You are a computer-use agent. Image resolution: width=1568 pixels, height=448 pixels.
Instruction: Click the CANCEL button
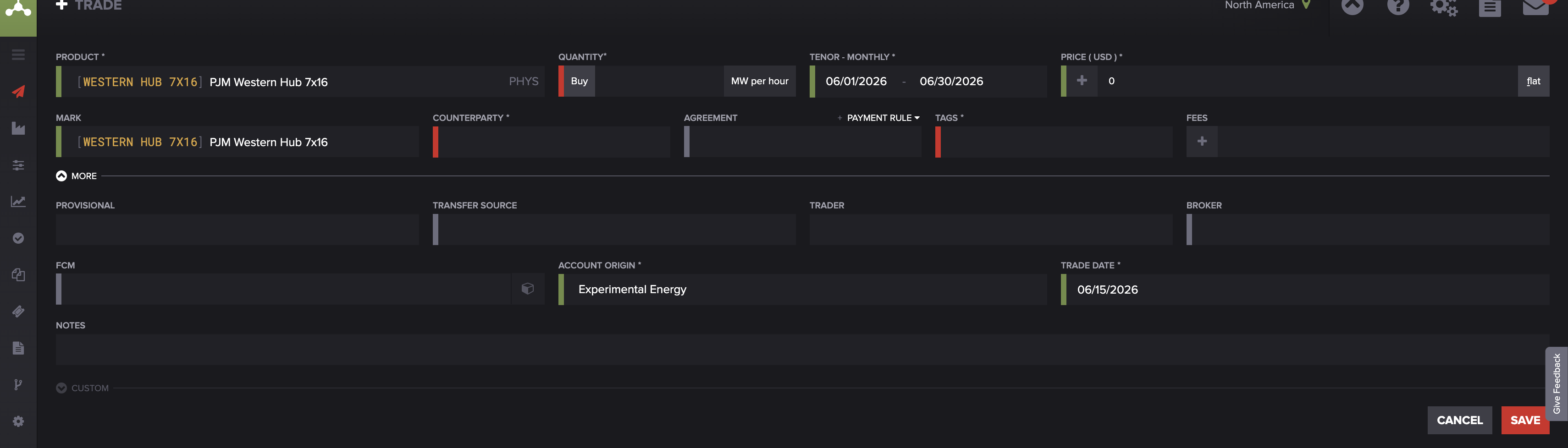[x=1460, y=420]
